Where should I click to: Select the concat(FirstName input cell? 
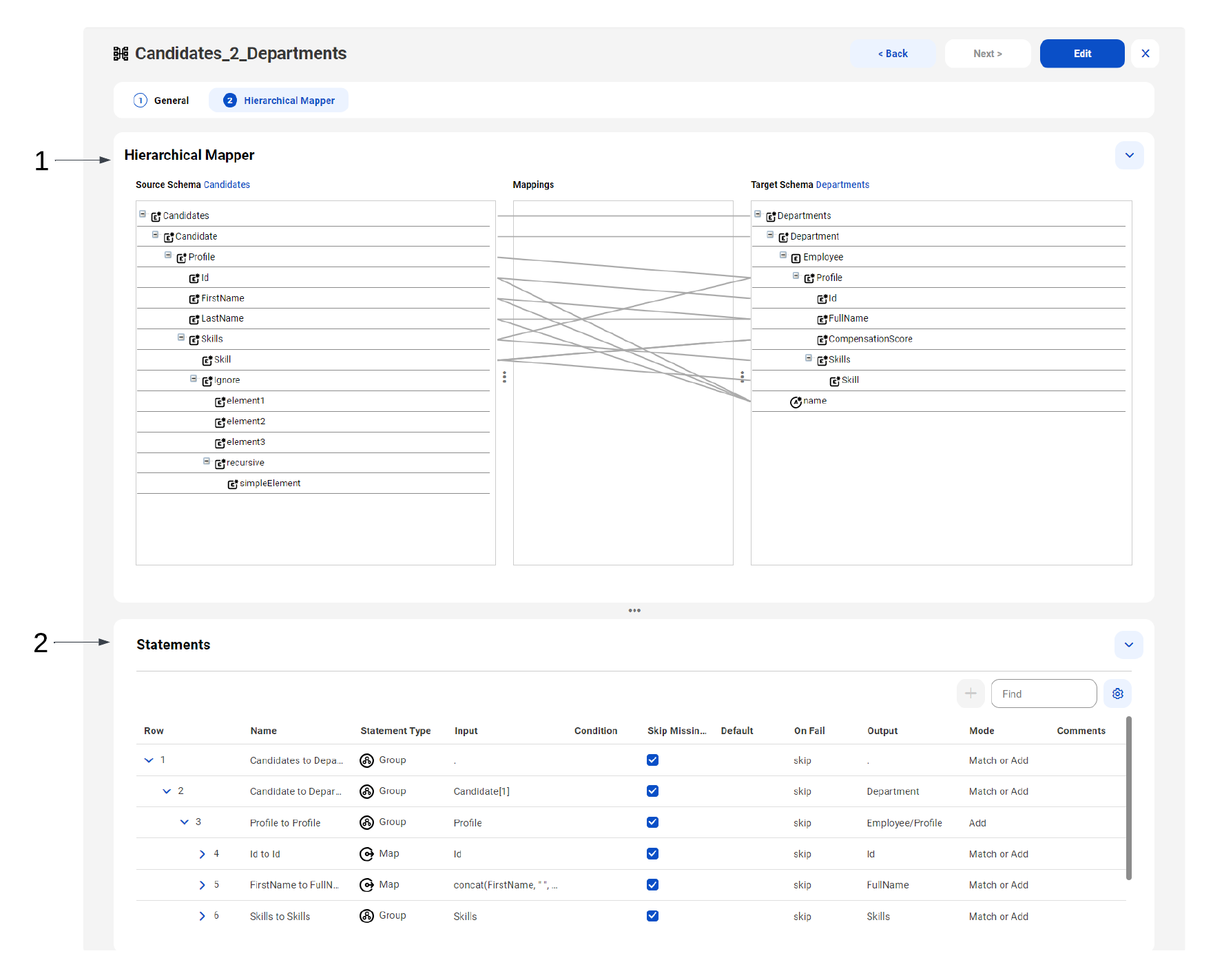[x=506, y=885]
